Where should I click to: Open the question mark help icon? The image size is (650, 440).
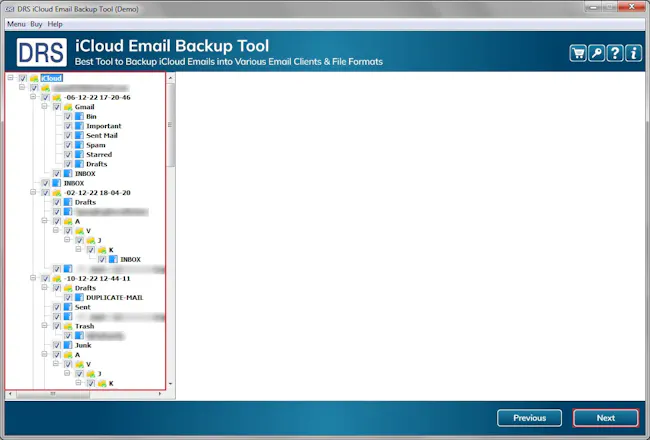(615, 53)
